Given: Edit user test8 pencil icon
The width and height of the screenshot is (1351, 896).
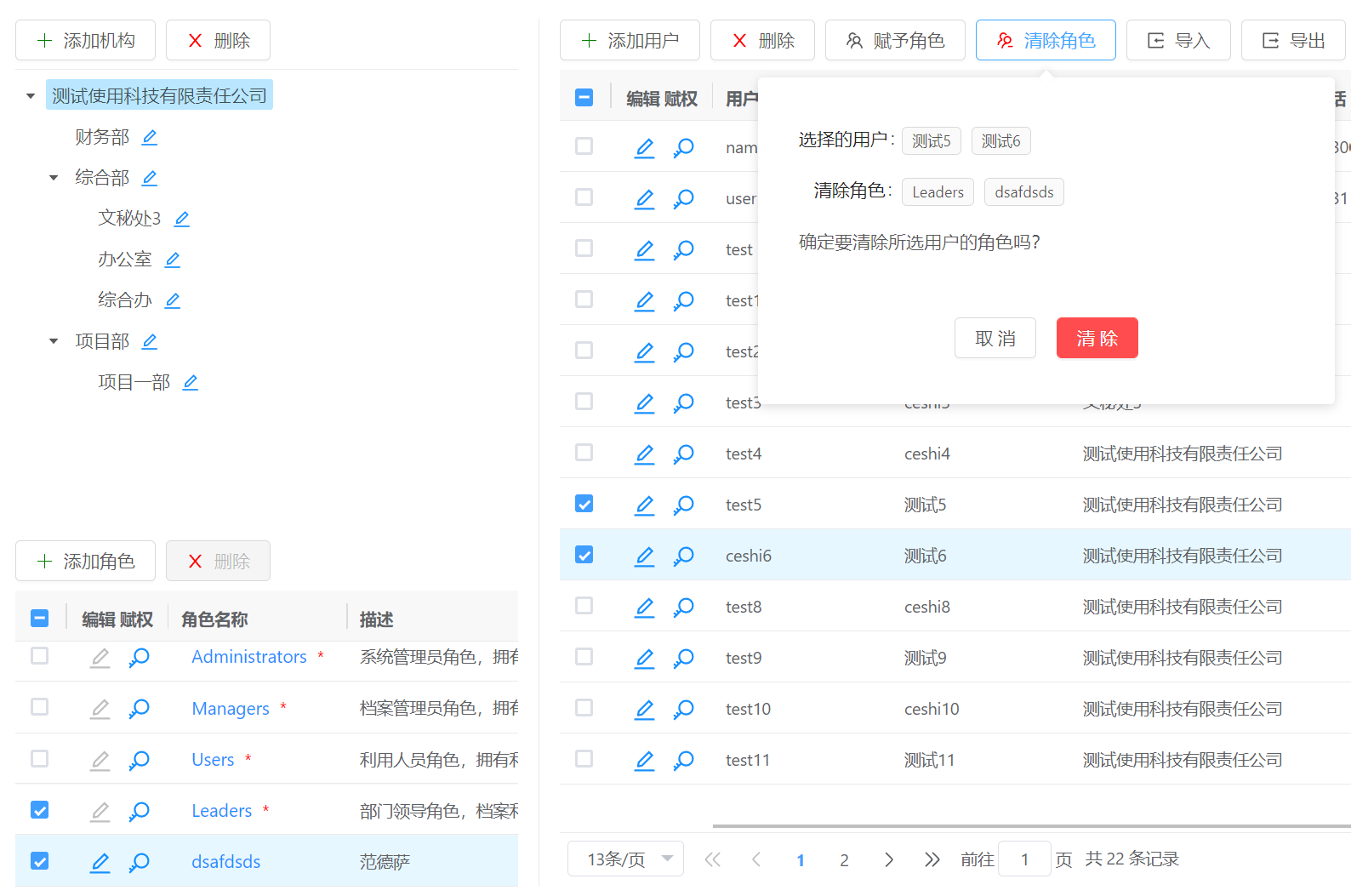Looking at the screenshot, I should tap(645, 607).
